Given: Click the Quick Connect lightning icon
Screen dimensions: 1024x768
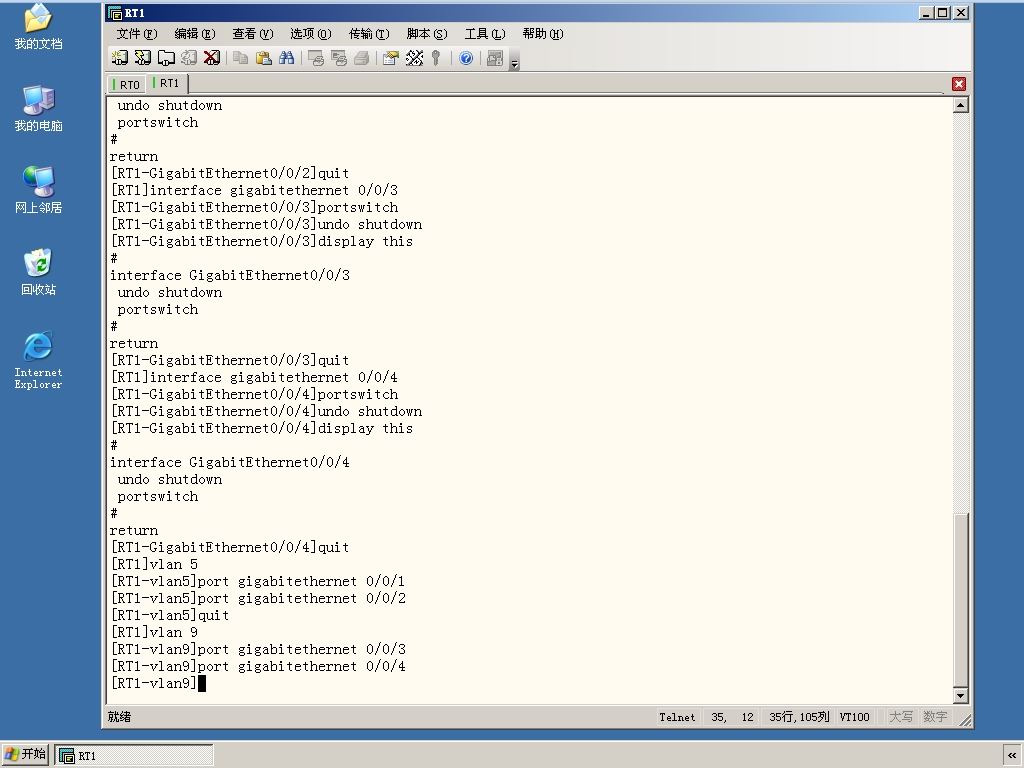Looking at the screenshot, I should (142, 58).
